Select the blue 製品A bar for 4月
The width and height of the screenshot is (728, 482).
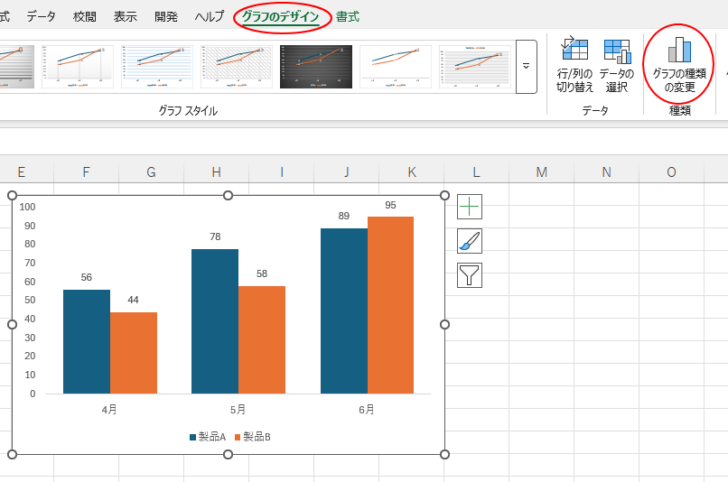tap(86, 342)
